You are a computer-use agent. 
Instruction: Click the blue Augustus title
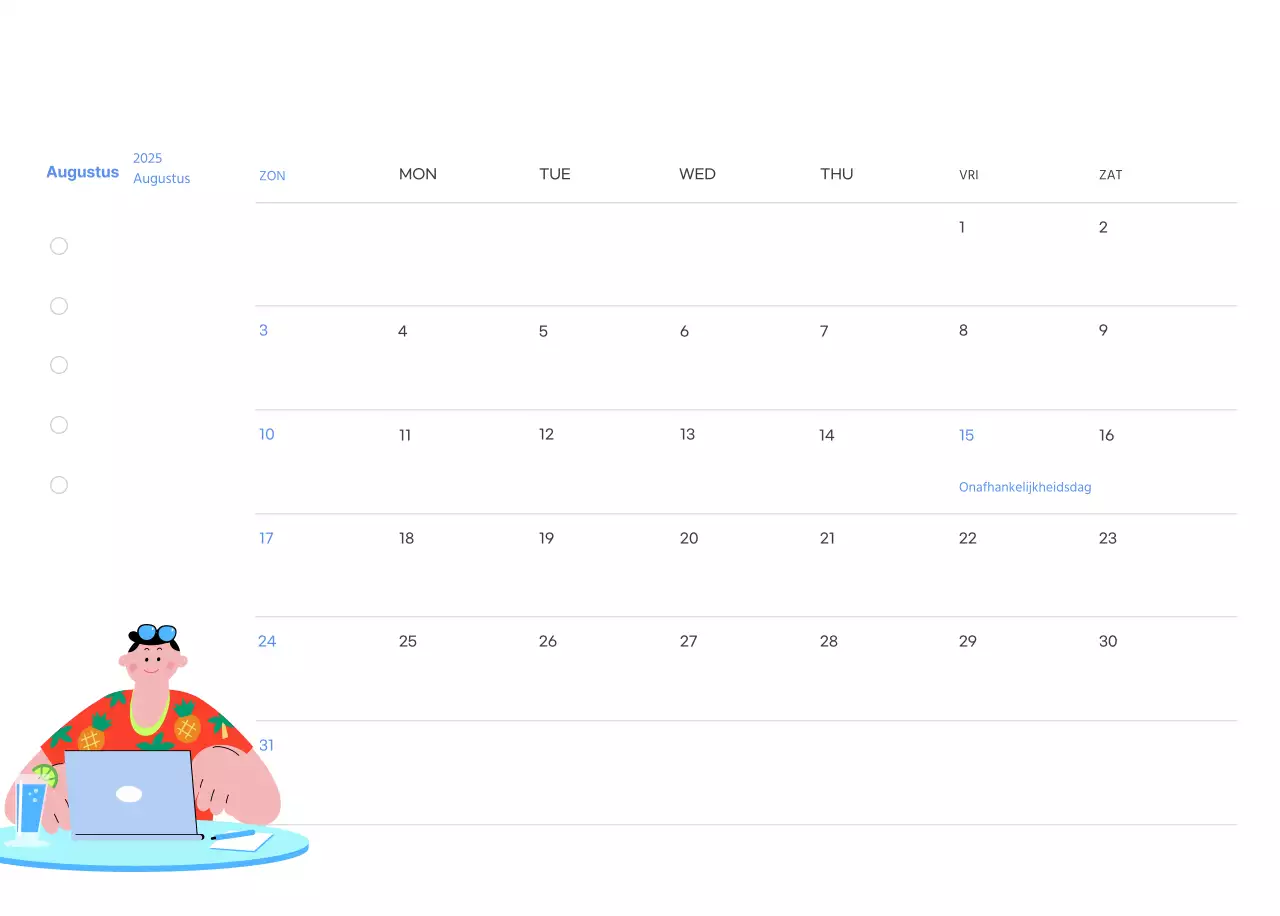point(82,171)
